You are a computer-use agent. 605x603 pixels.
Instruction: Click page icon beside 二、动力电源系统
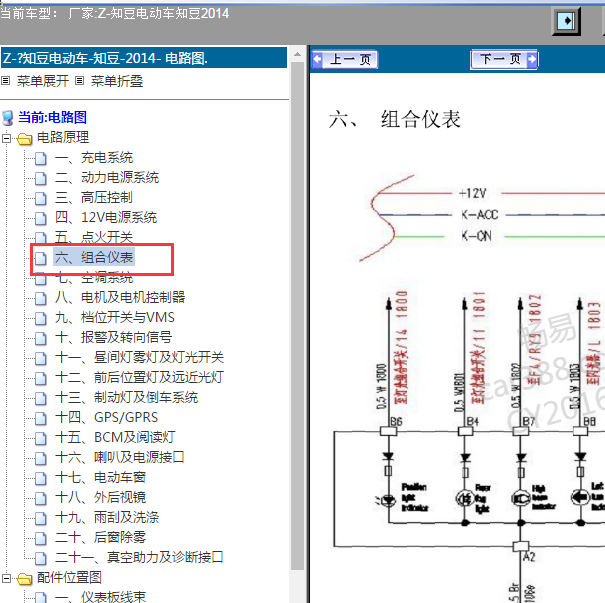41,179
